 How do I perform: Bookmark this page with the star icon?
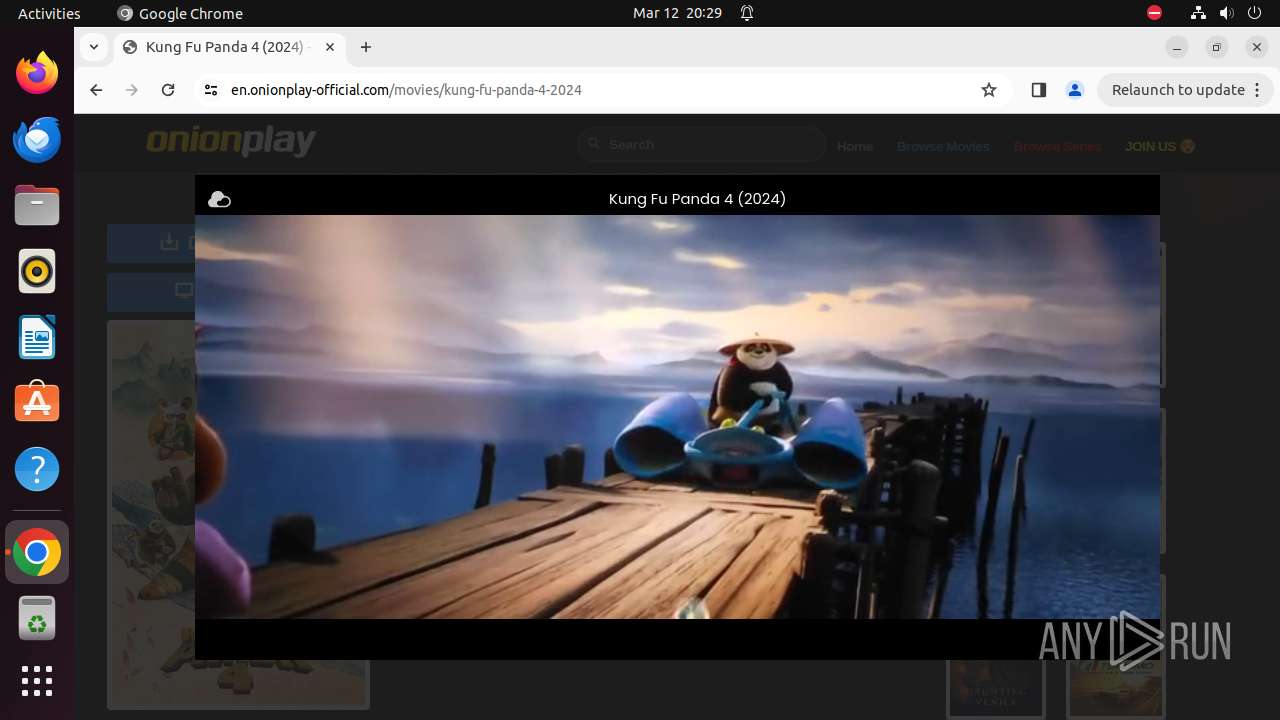pos(989,90)
